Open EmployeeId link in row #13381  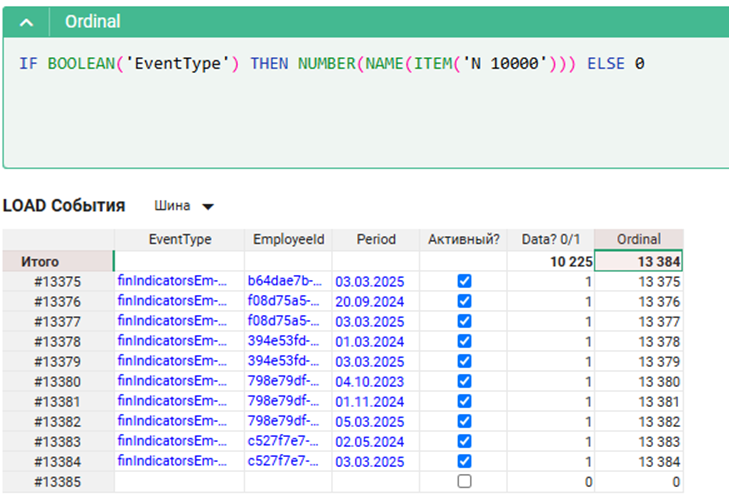pos(283,401)
